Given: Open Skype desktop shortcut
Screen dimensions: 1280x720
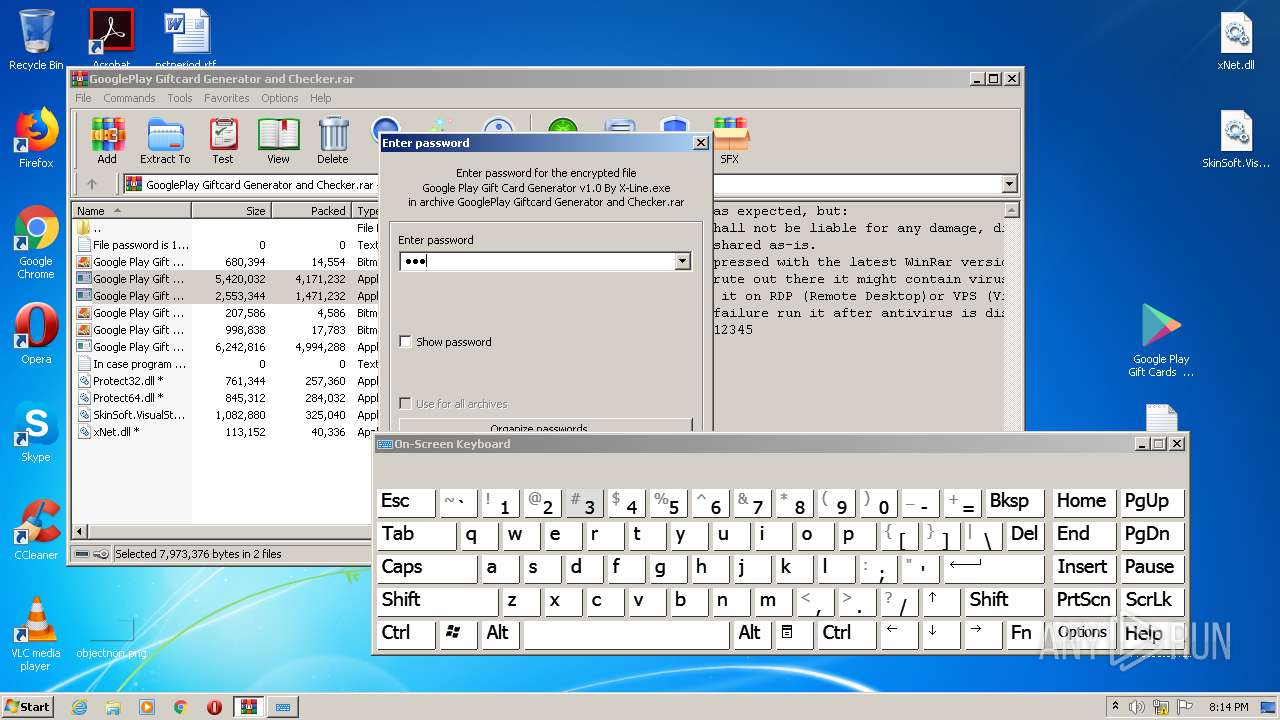Looking at the screenshot, I should point(36,432).
